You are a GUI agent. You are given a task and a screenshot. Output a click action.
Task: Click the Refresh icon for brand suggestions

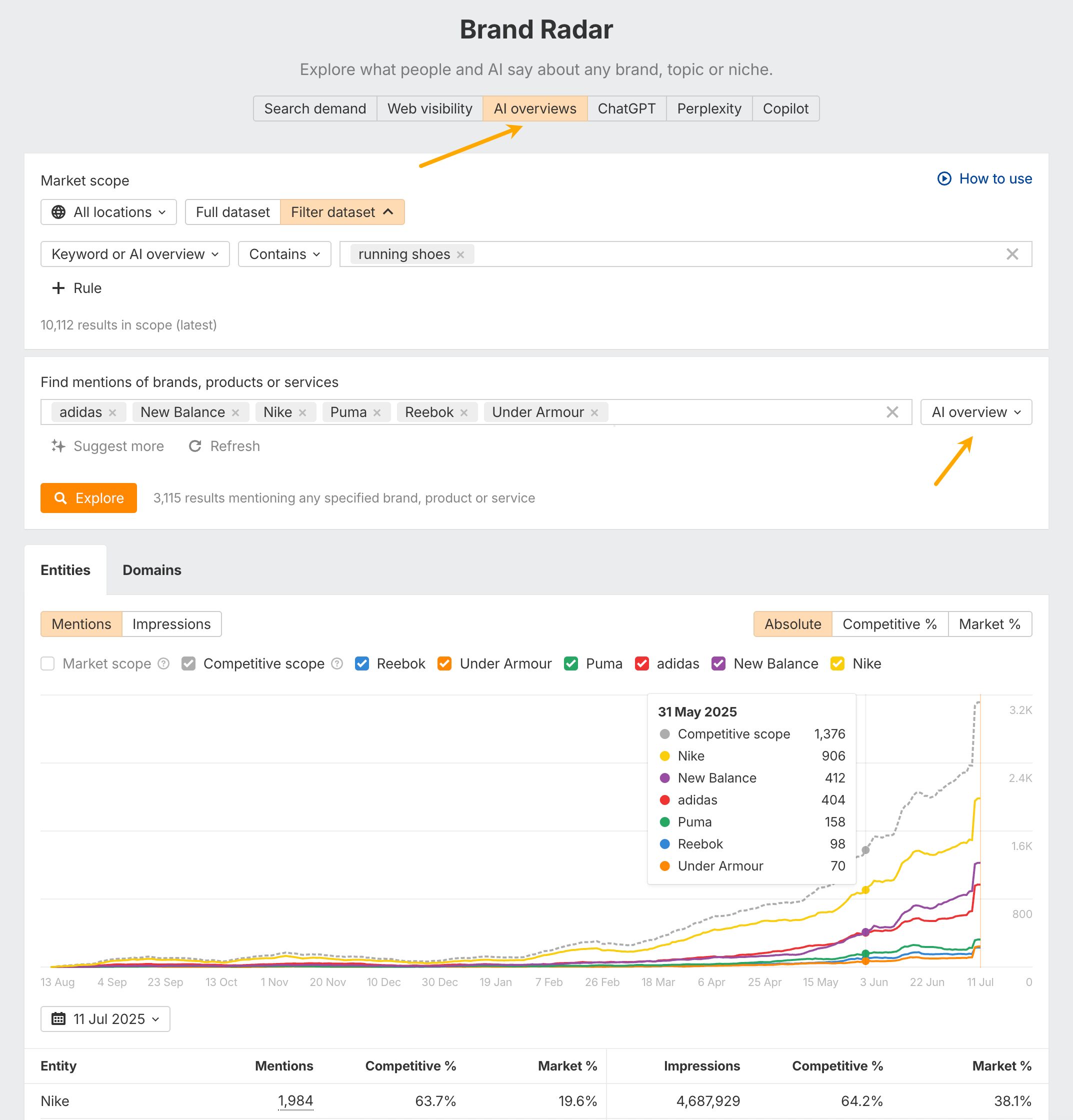[196, 446]
